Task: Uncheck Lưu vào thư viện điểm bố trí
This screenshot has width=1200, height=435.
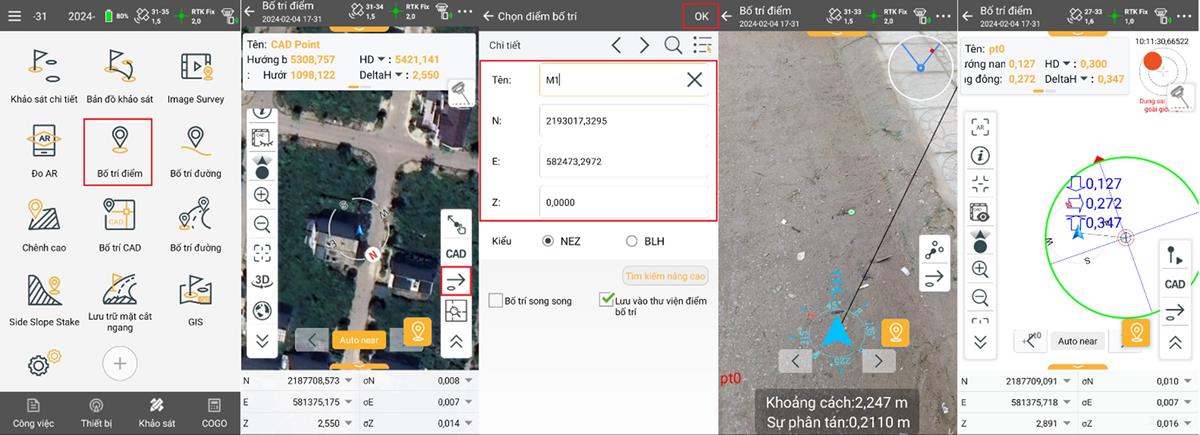Action: point(606,299)
